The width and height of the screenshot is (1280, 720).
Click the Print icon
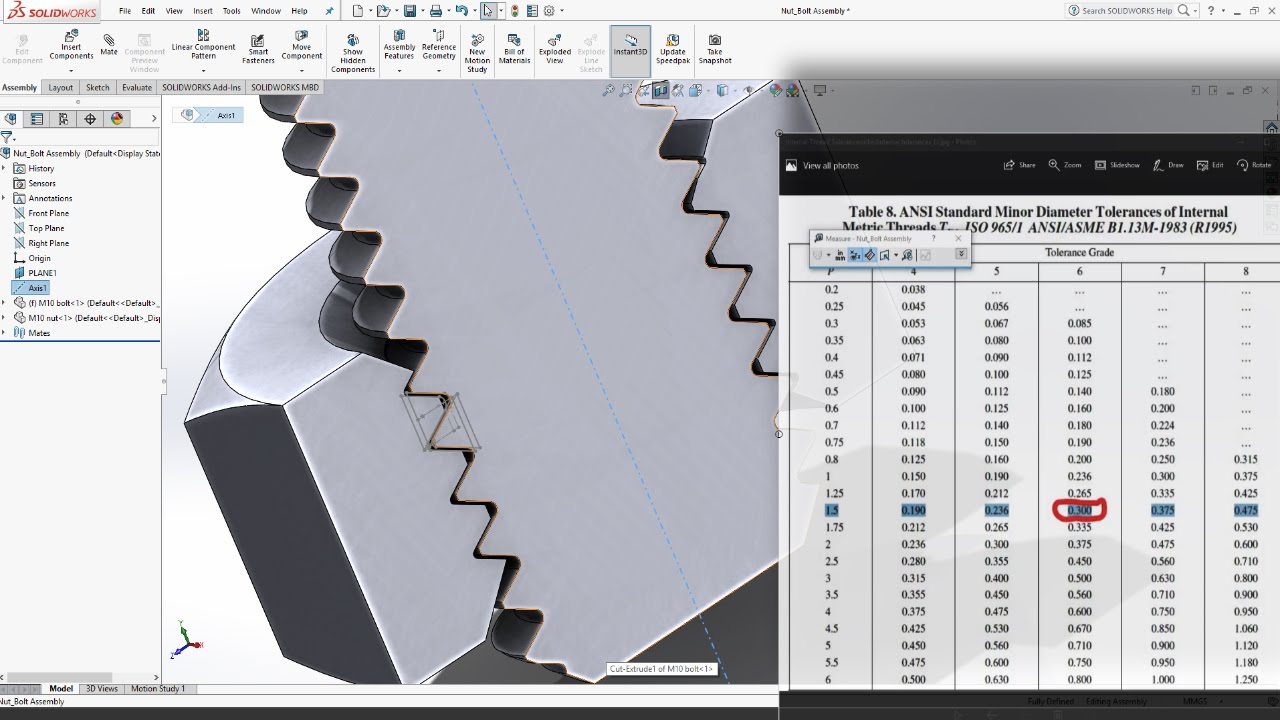(x=435, y=10)
